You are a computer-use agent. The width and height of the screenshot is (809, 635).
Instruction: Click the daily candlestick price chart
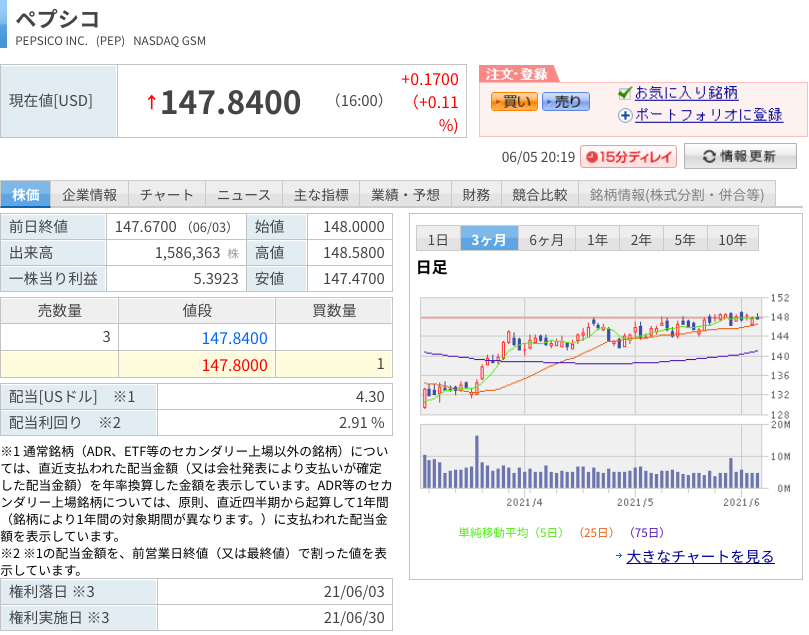click(x=592, y=356)
